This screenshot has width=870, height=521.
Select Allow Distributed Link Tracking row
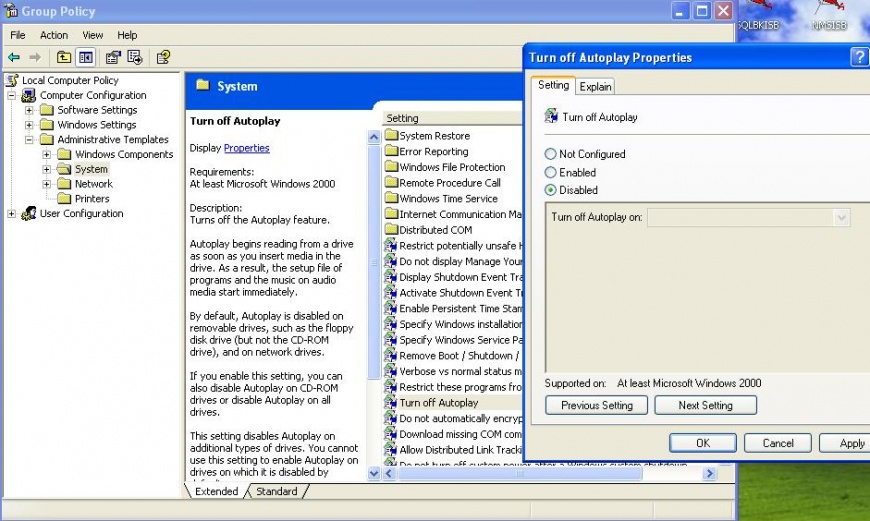(x=453, y=449)
